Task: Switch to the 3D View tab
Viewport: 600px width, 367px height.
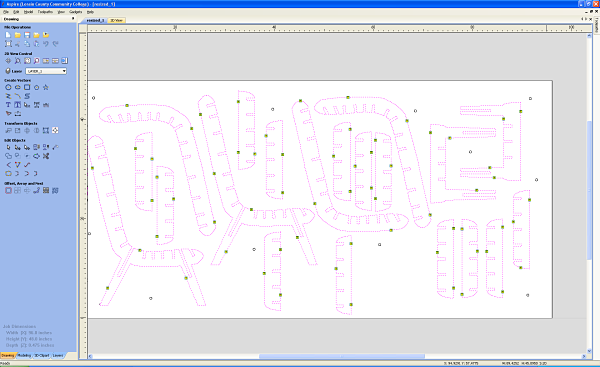Action: [116, 20]
